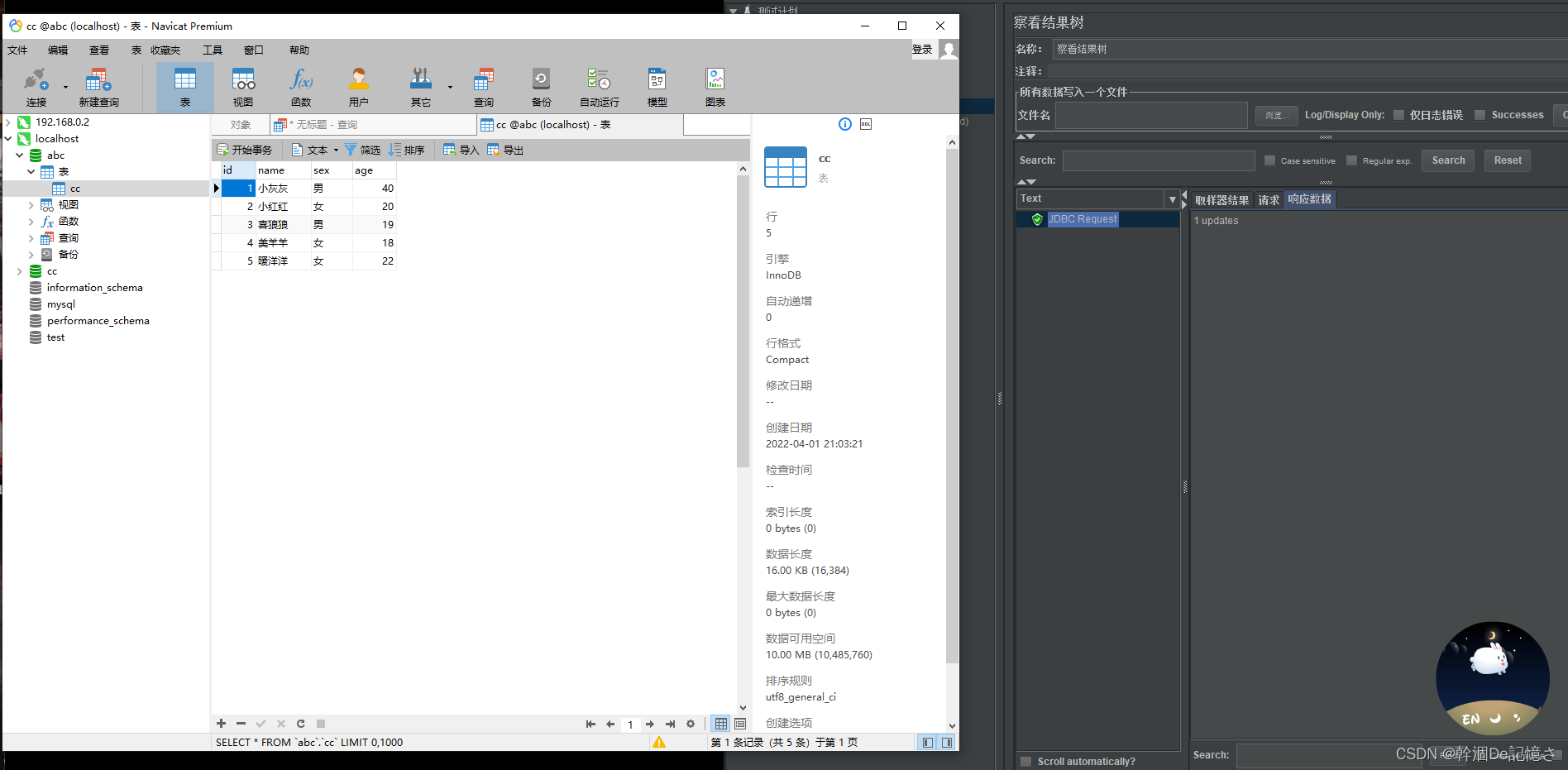Select JDBC Request in results tree
1568x770 pixels.
1083,219
